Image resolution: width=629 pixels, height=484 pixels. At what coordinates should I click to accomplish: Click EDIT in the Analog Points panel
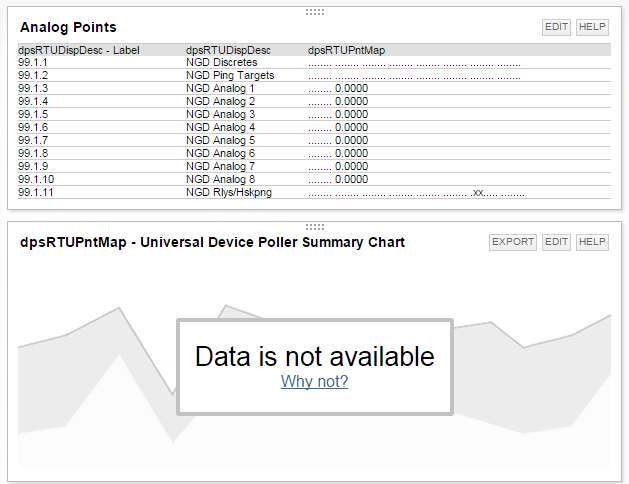coord(556,27)
